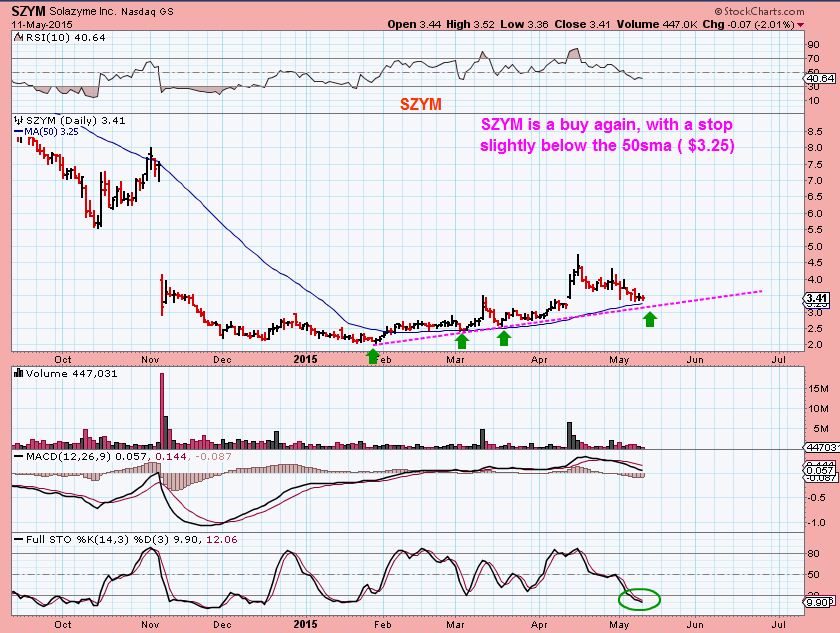The image size is (840, 633).
Task: Click the 3.41 last price tag on axis
Action: [818, 298]
